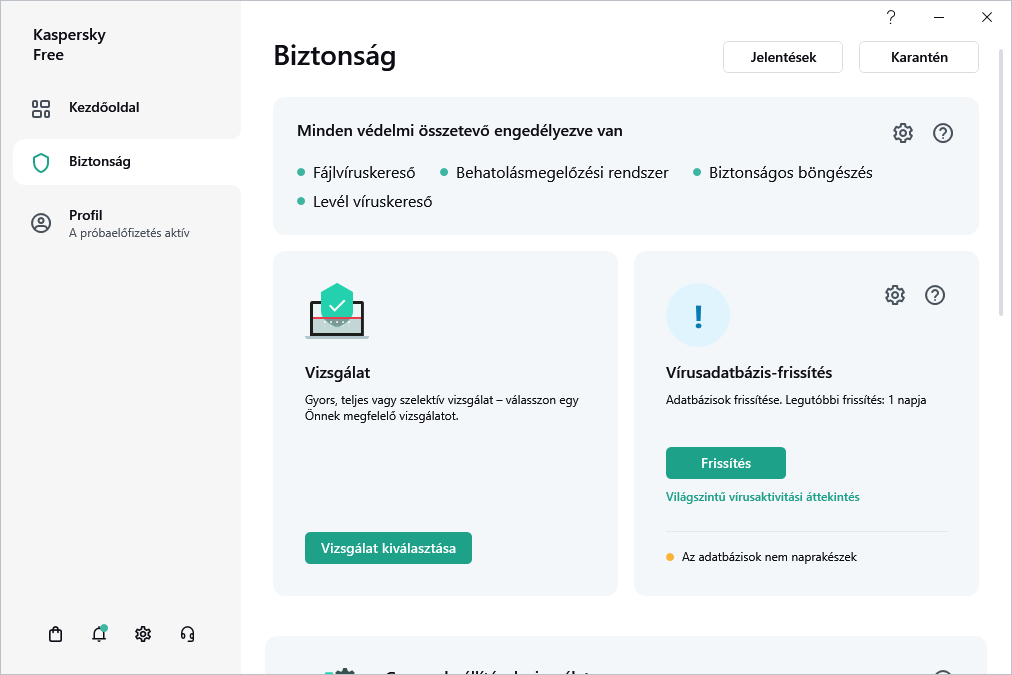The image size is (1012, 675).
Task: Open Világszintű vírusaktivitási áttekintés link
Action: [x=763, y=497]
